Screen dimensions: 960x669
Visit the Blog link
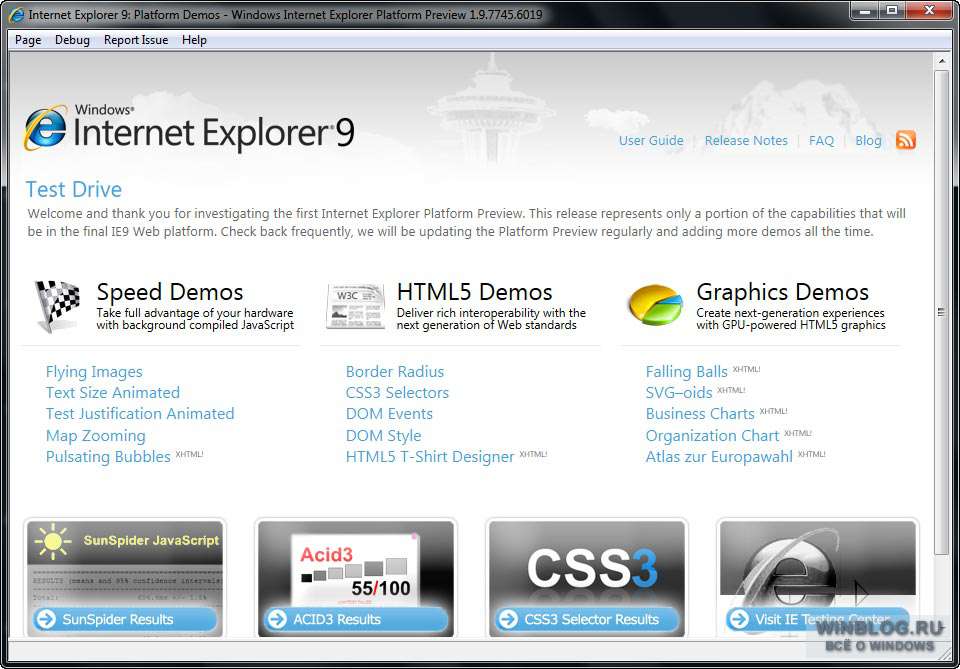pyautogui.click(x=868, y=140)
